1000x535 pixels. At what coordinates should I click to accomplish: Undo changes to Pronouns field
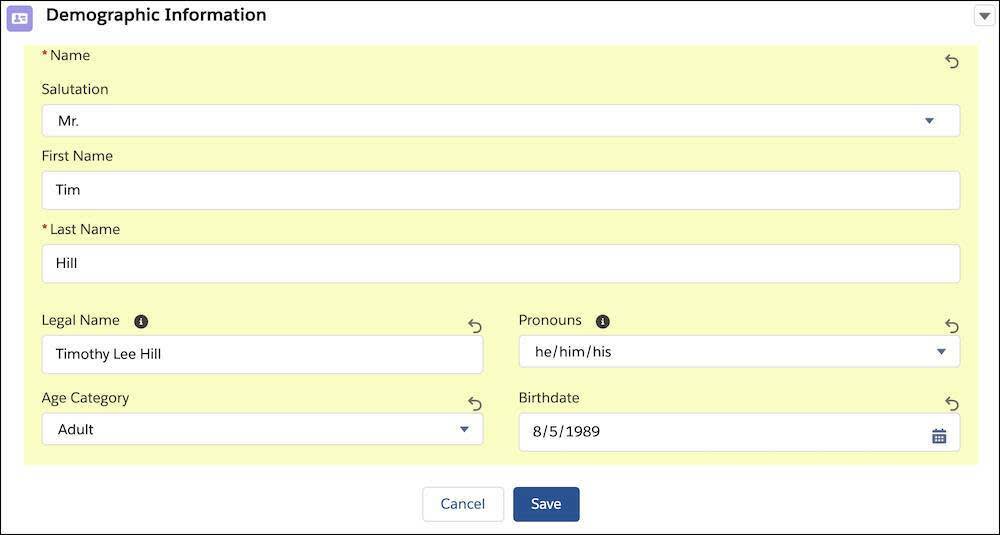951,326
